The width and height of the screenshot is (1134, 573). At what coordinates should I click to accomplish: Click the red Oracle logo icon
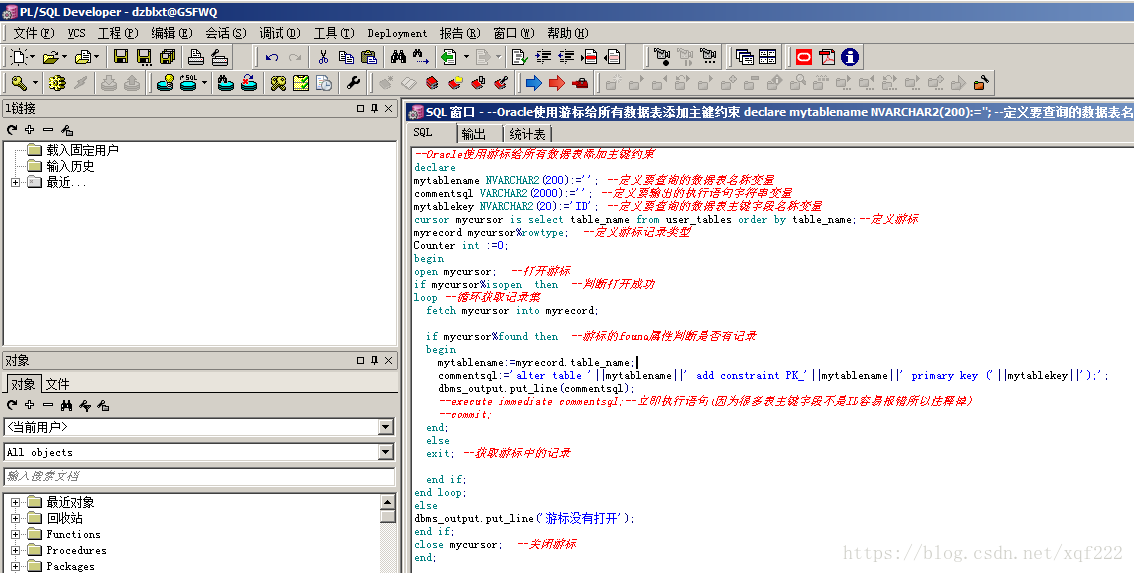tap(804, 56)
